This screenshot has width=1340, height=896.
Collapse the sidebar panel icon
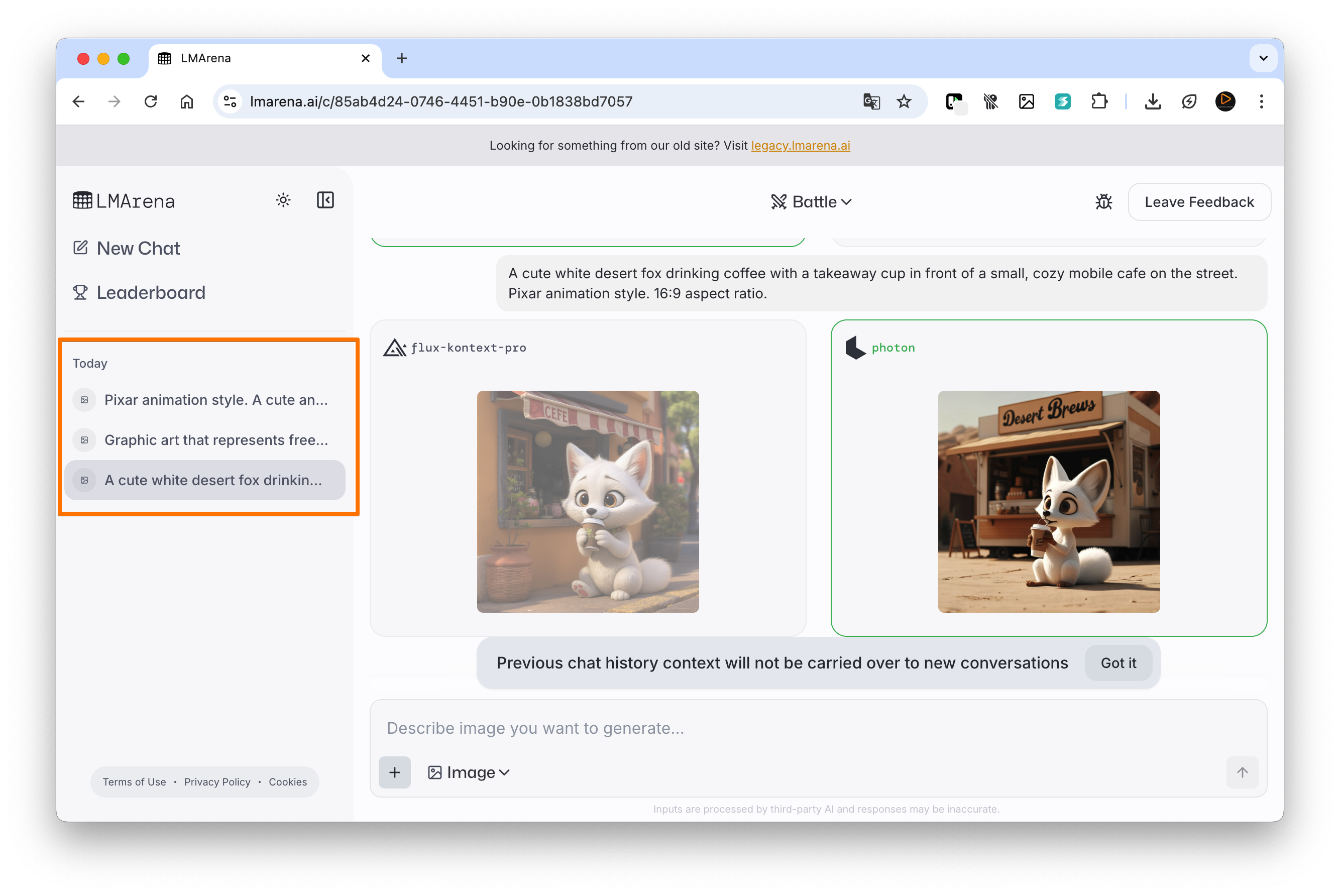coord(325,200)
